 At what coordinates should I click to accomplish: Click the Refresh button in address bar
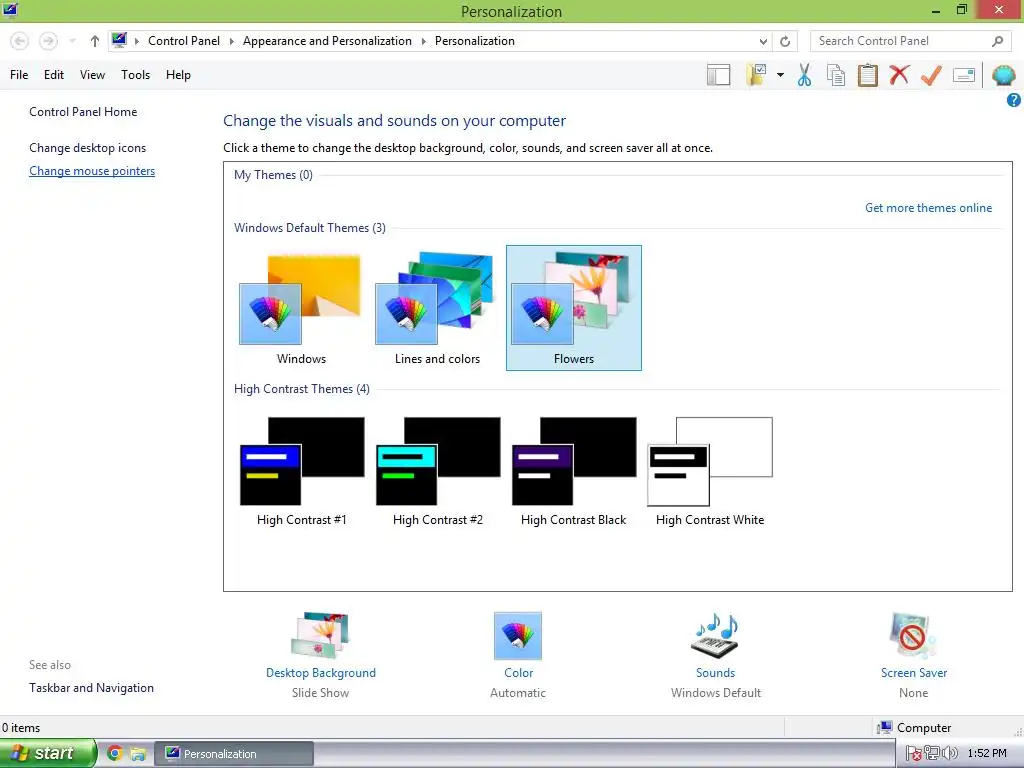tap(785, 41)
